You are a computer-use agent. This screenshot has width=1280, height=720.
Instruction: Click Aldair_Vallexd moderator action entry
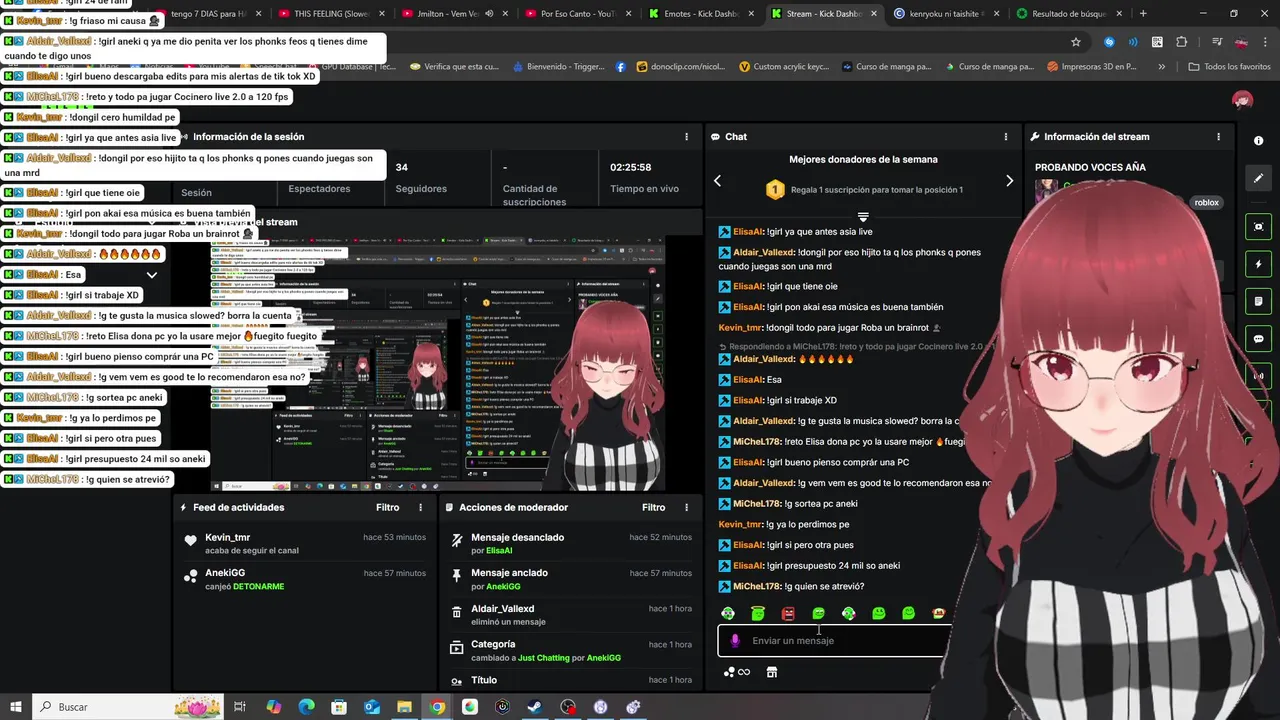click(x=503, y=609)
